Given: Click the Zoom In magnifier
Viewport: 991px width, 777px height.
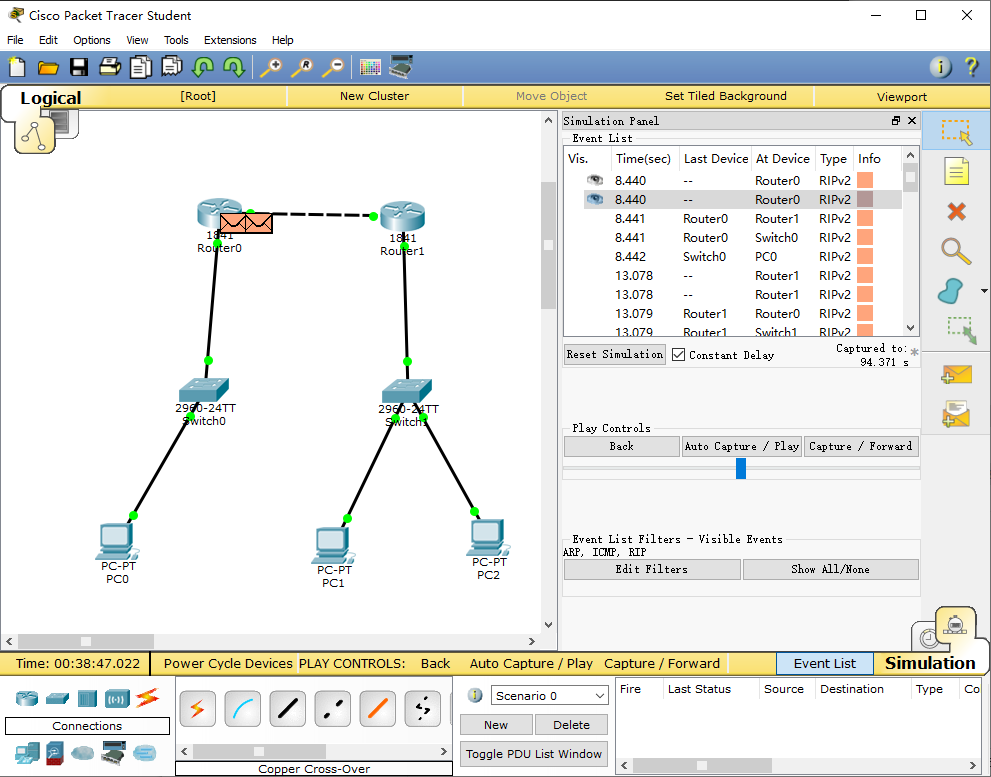Looking at the screenshot, I should (272, 67).
